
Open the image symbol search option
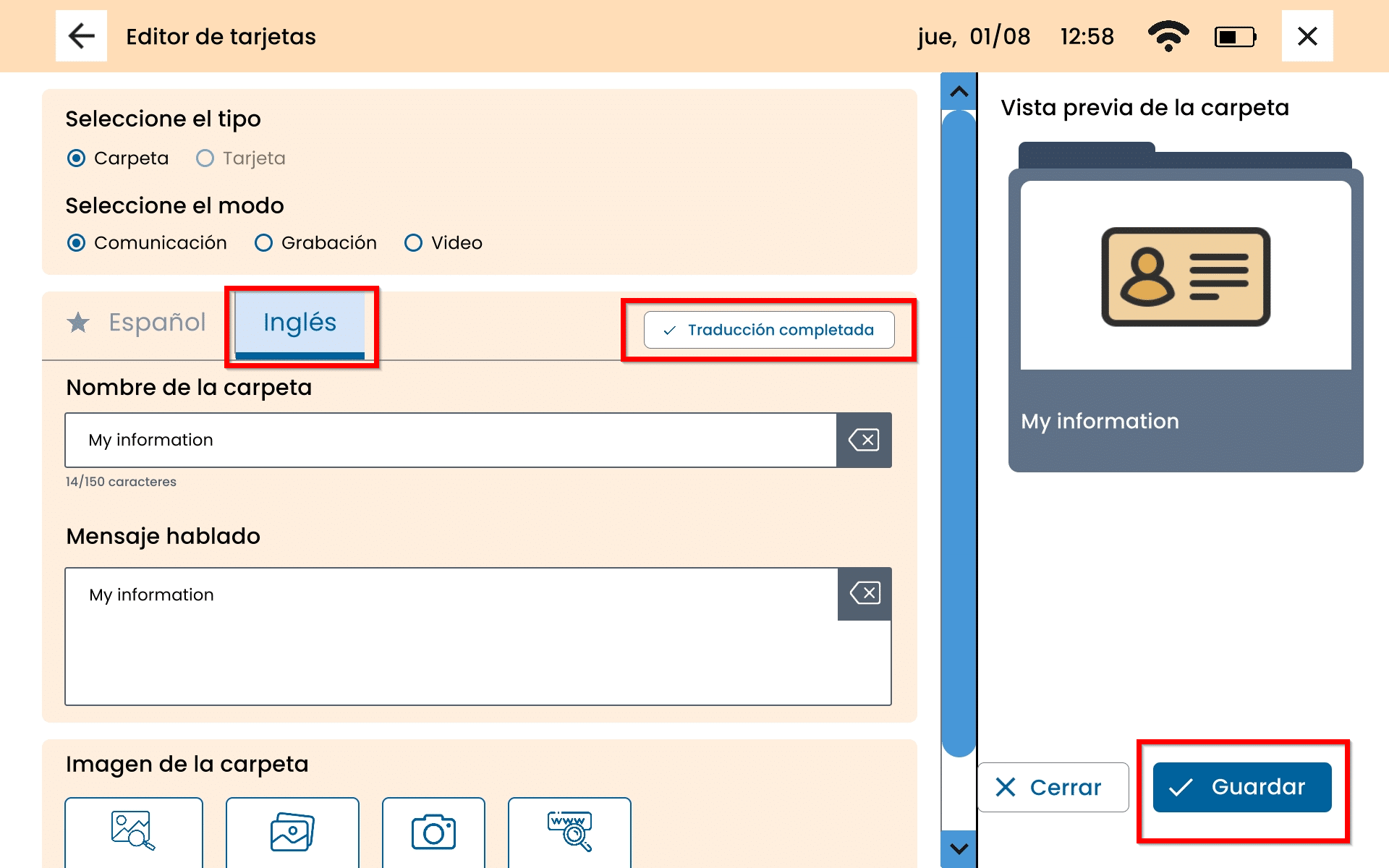(x=134, y=832)
